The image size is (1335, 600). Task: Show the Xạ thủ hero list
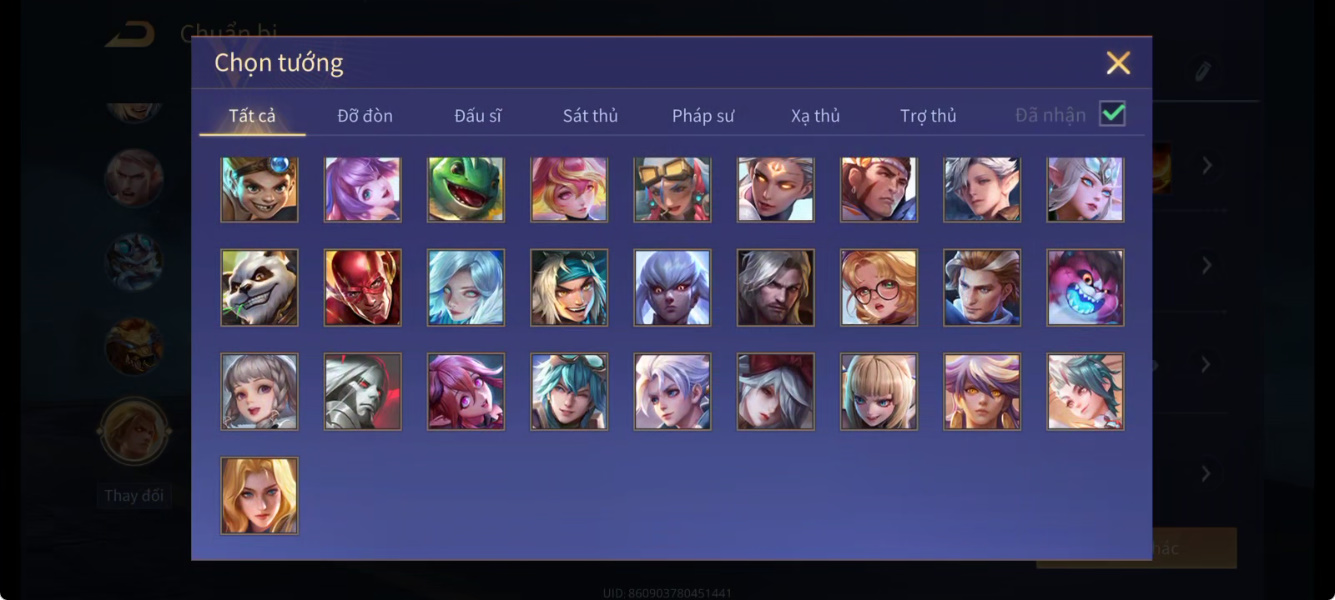(x=815, y=116)
